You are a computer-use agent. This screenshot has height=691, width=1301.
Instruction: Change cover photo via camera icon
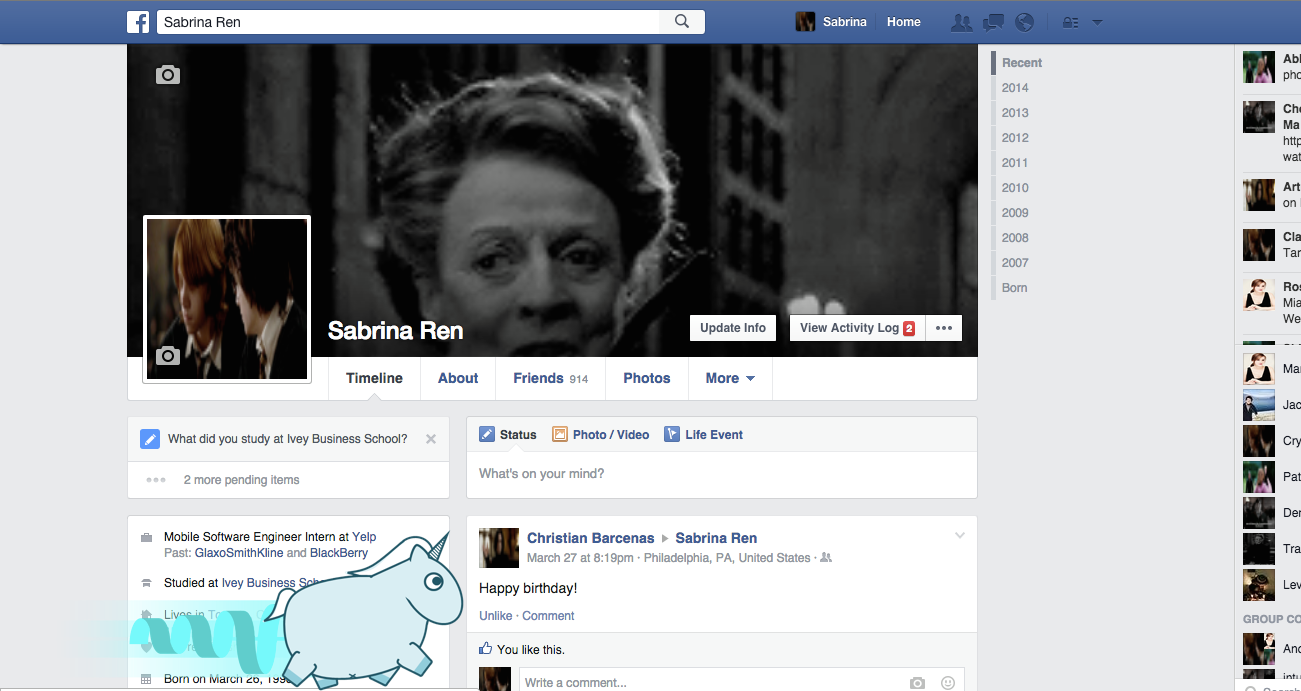168,74
